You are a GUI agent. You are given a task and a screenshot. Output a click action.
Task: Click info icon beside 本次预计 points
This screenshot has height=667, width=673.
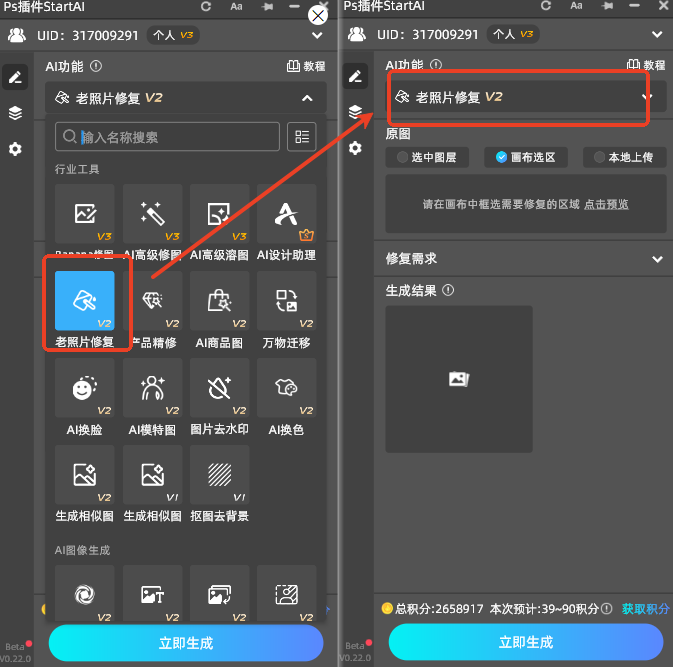pyautogui.click(x=606, y=609)
